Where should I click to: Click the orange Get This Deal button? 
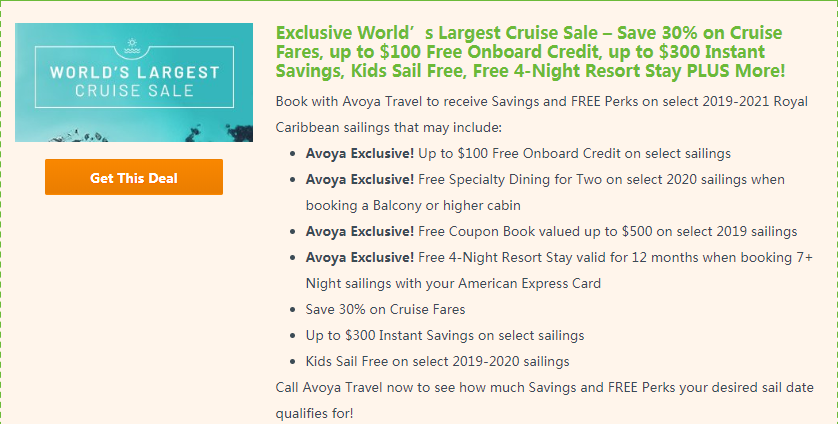[134, 177]
